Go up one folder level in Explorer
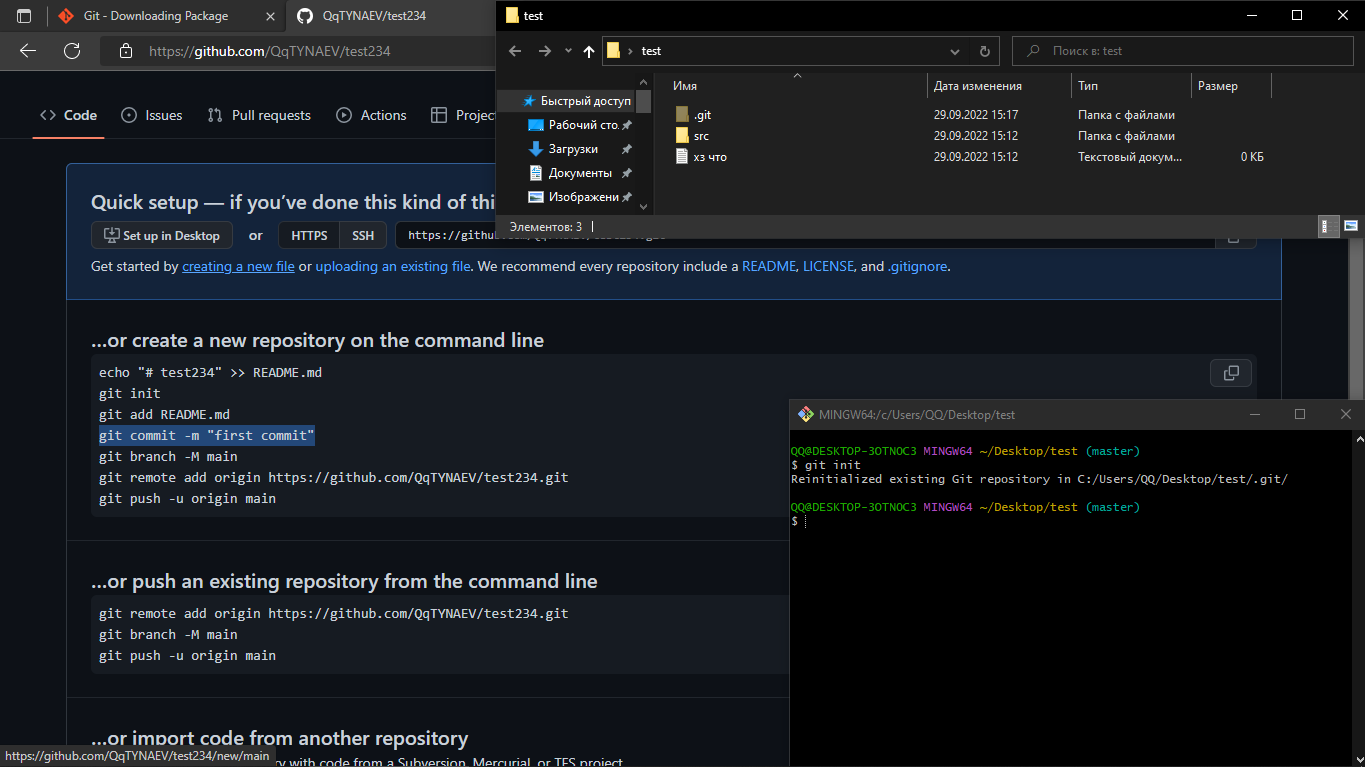Screen dimensions: 1365x767 pyautogui.click(x=588, y=51)
